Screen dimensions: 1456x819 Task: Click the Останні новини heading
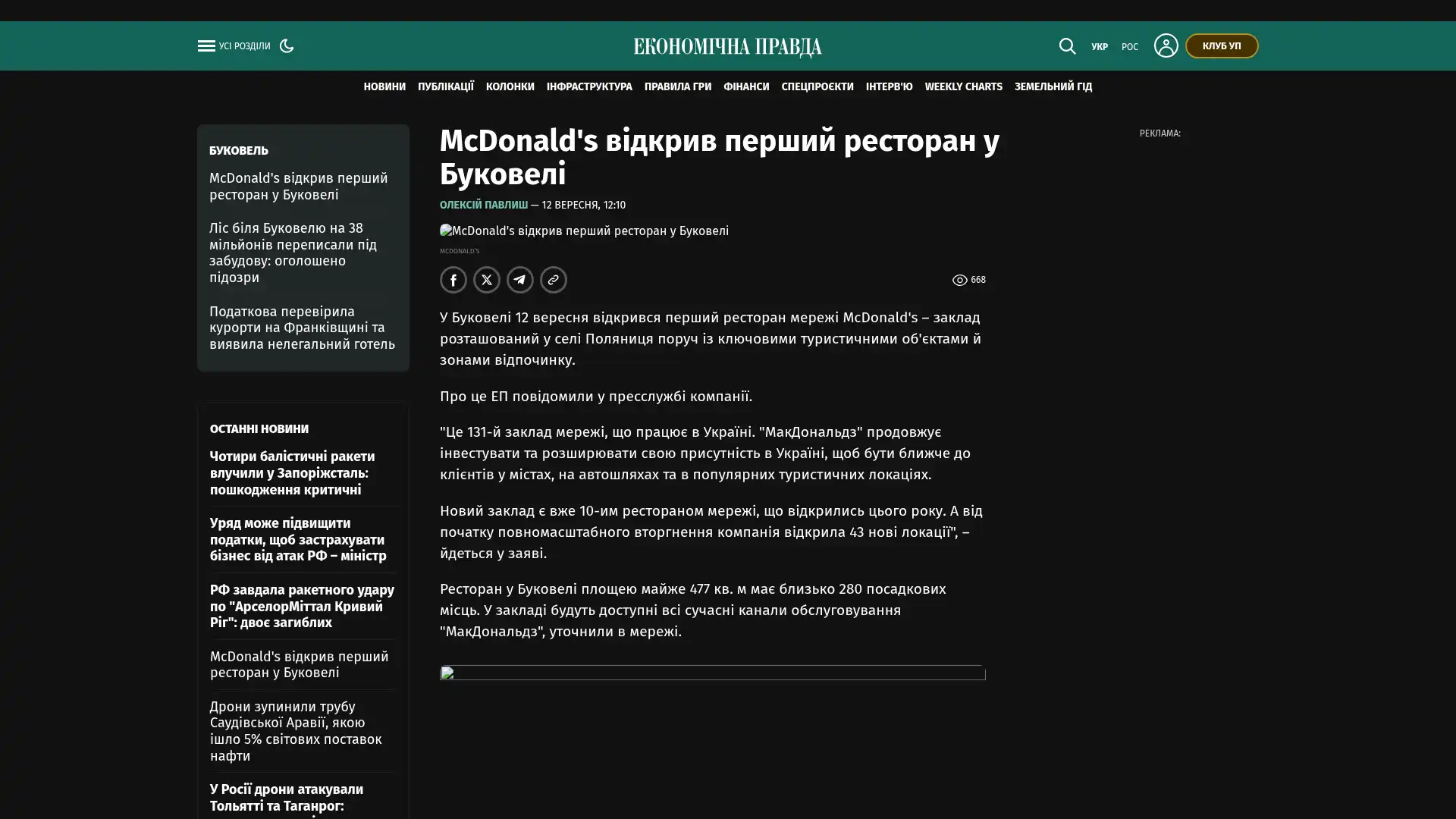259,428
